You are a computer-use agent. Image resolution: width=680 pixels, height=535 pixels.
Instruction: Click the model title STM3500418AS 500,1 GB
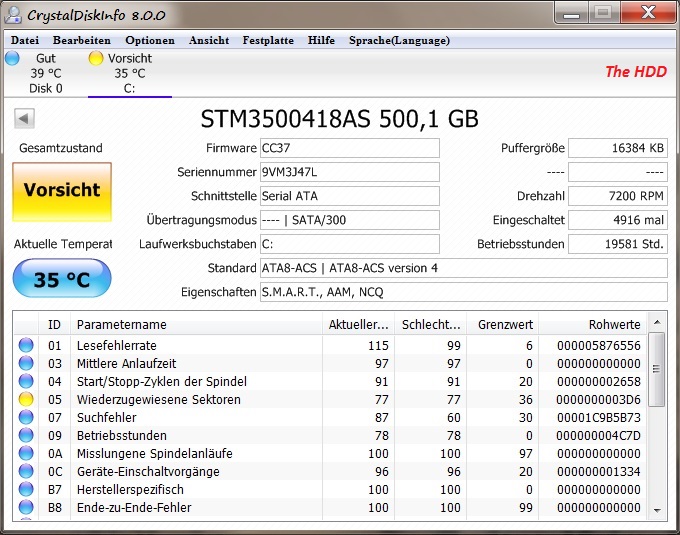click(x=340, y=119)
